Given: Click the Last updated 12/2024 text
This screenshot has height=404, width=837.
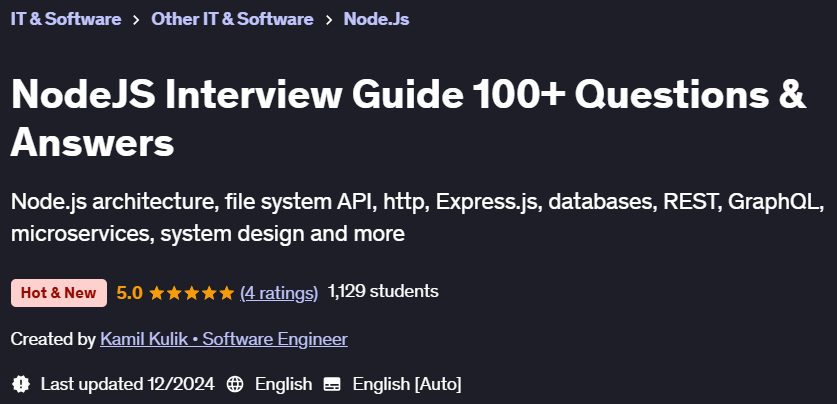Looking at the screenshot, I should coord(128,384).
